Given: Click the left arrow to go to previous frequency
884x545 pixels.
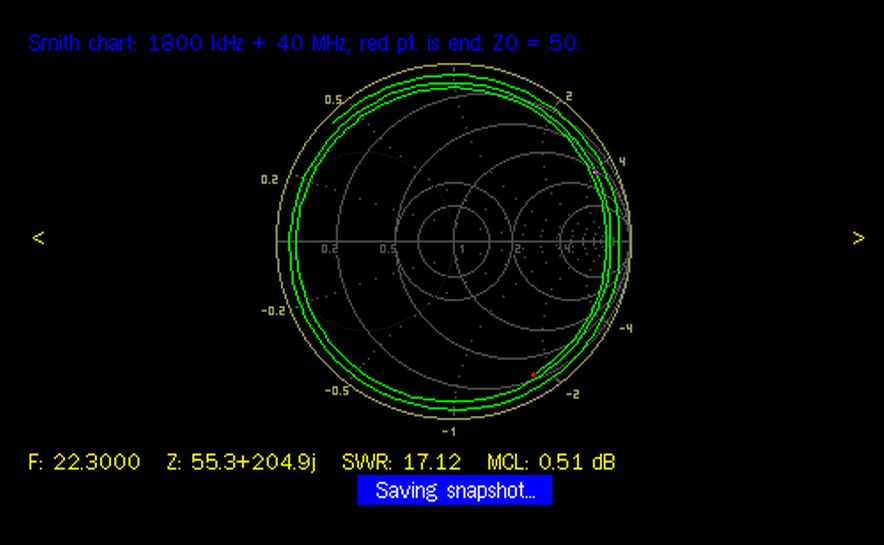Looking at the screenshot, I should [x=38, y=238].
